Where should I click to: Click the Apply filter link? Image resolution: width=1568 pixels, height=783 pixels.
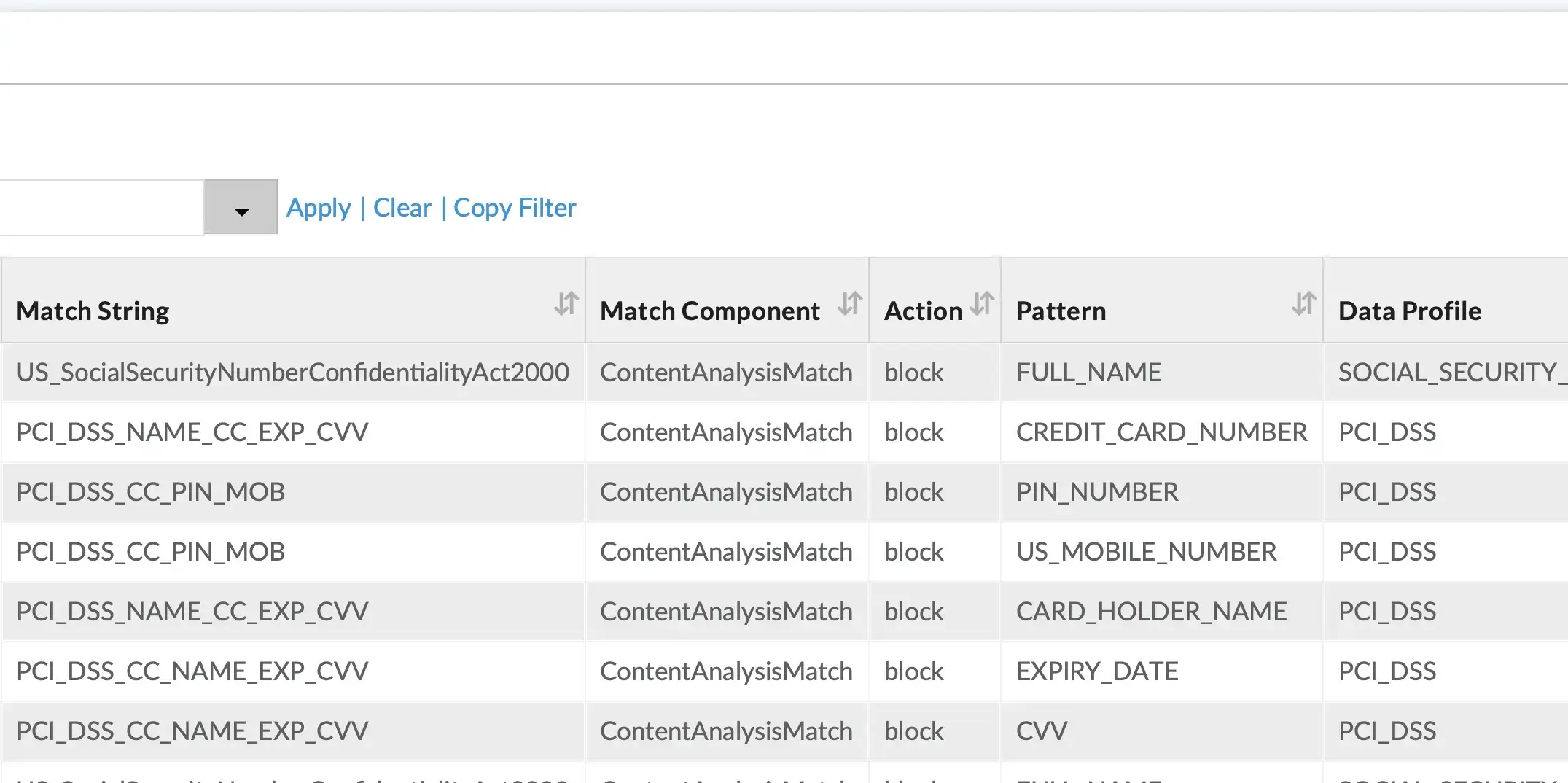click(x=319, y=209)
